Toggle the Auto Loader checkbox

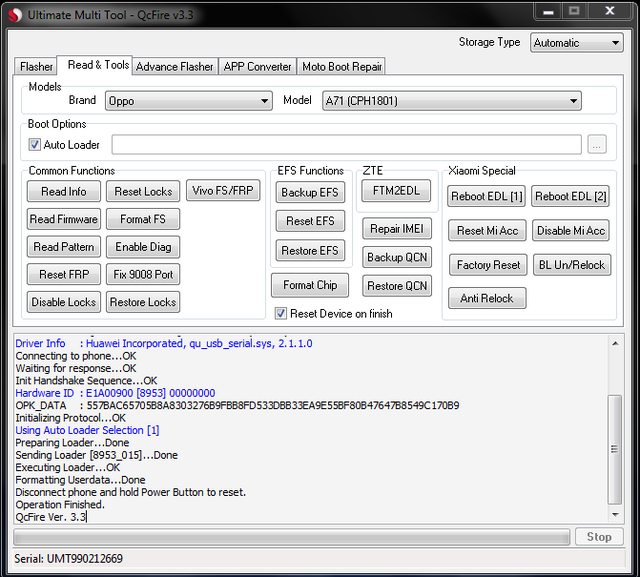click(35, 144)
